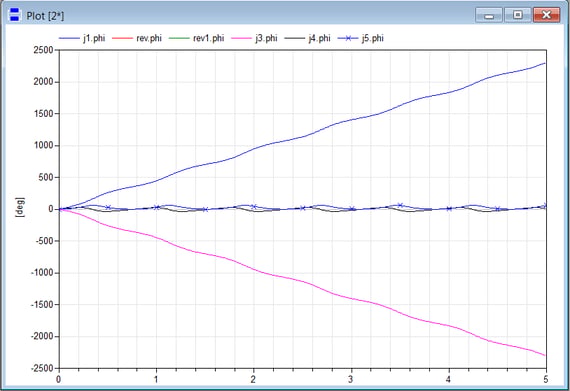Screen dimensions: 570x391
Task: Click the x-axis tick label 2
Action: 253,379
